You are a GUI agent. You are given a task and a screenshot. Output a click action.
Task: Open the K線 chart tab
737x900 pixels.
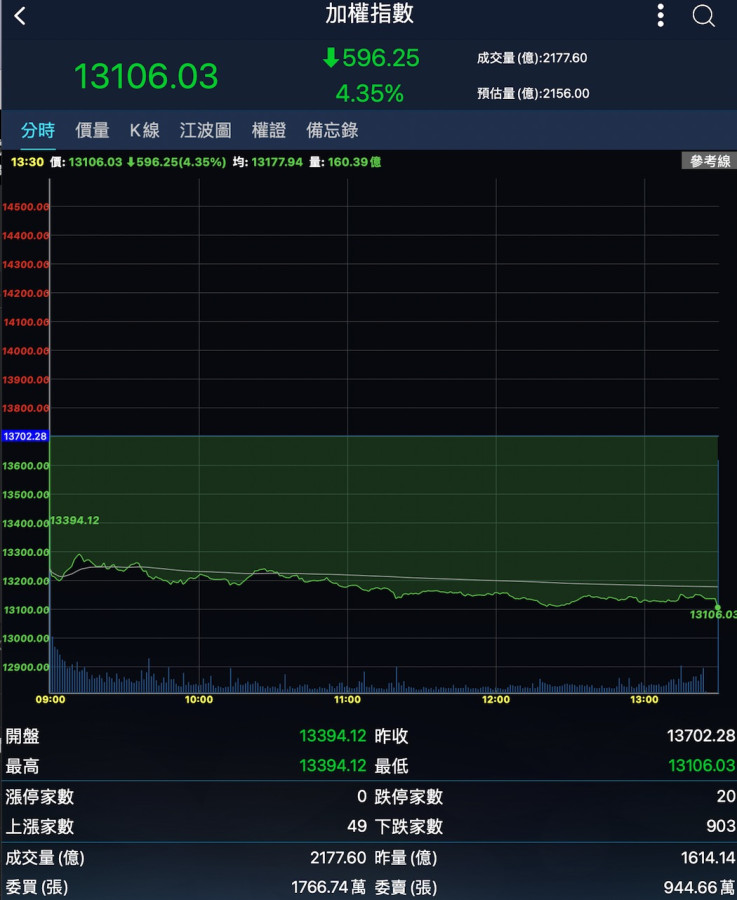[x=144, y=130]
